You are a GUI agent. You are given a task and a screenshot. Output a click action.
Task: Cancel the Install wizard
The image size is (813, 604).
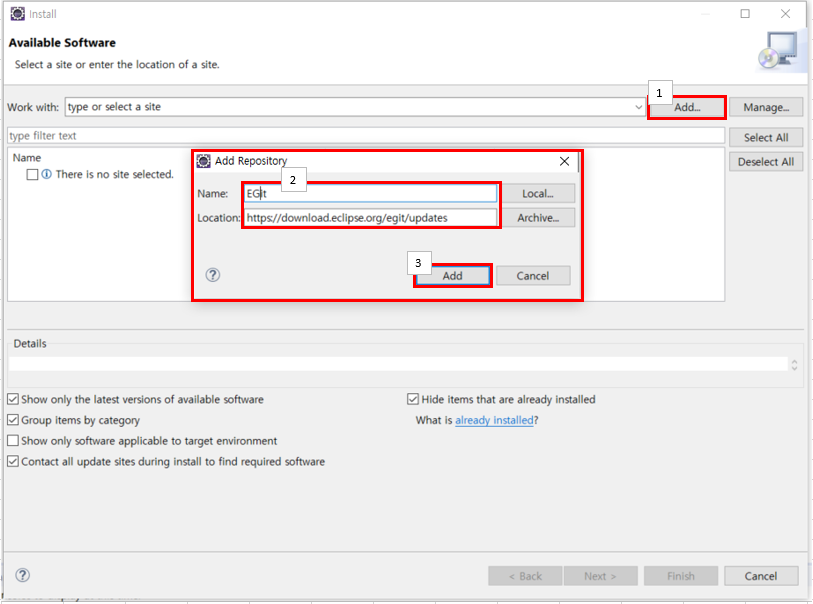tap(761, 576)
